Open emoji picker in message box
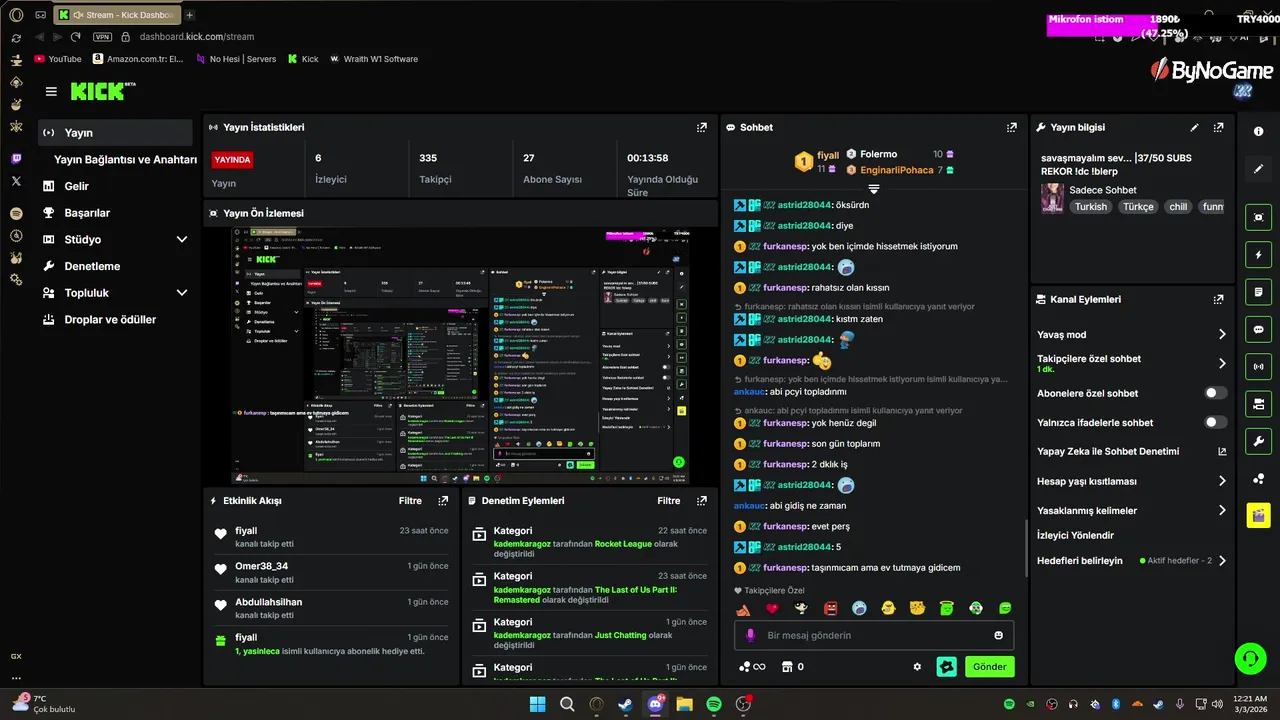This screenshot has height=720, width=1280. tap(998, 635)
